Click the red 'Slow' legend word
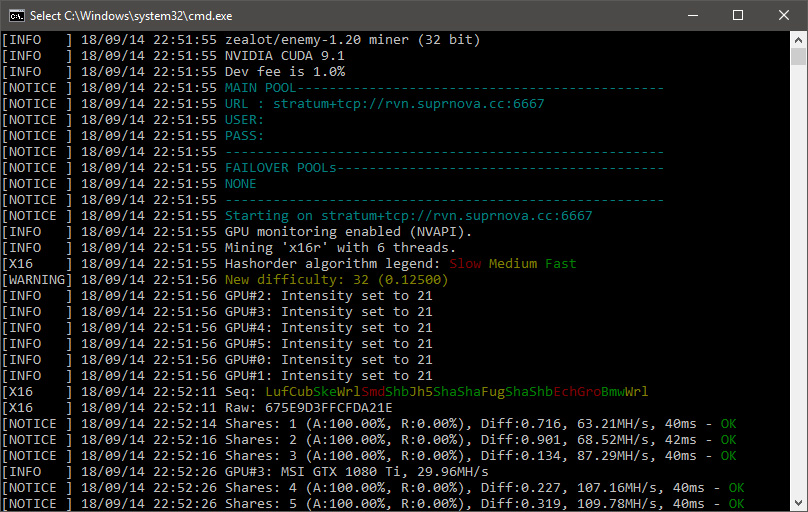 [465, 264]
